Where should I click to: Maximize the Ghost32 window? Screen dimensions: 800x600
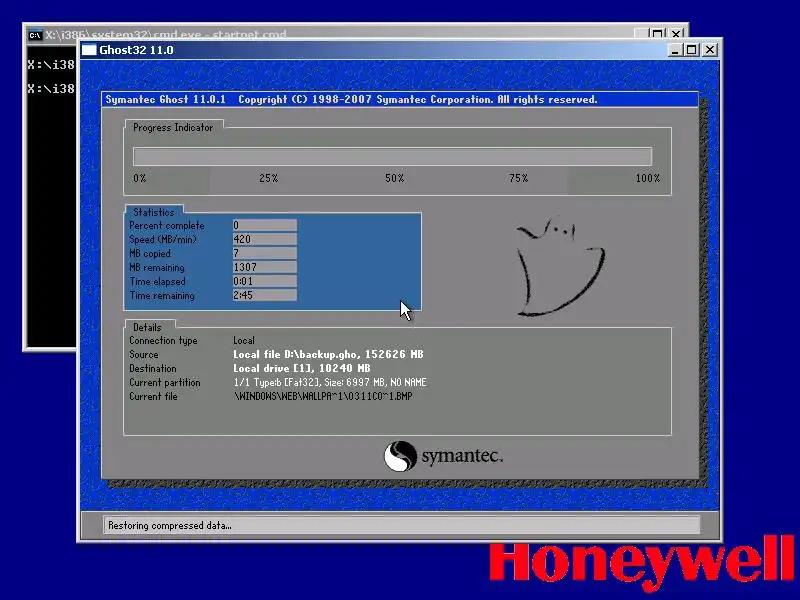(x=691, y=50)
